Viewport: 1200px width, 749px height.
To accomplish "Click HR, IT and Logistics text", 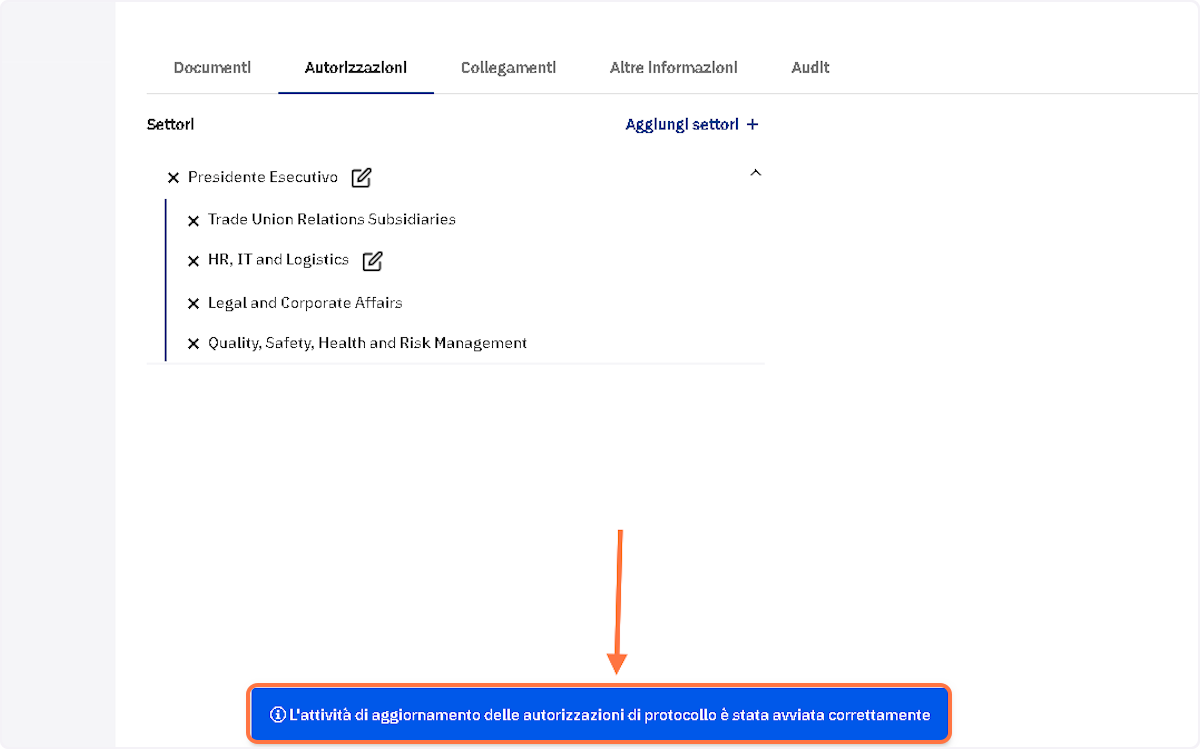I will click(x=278, y=260).
